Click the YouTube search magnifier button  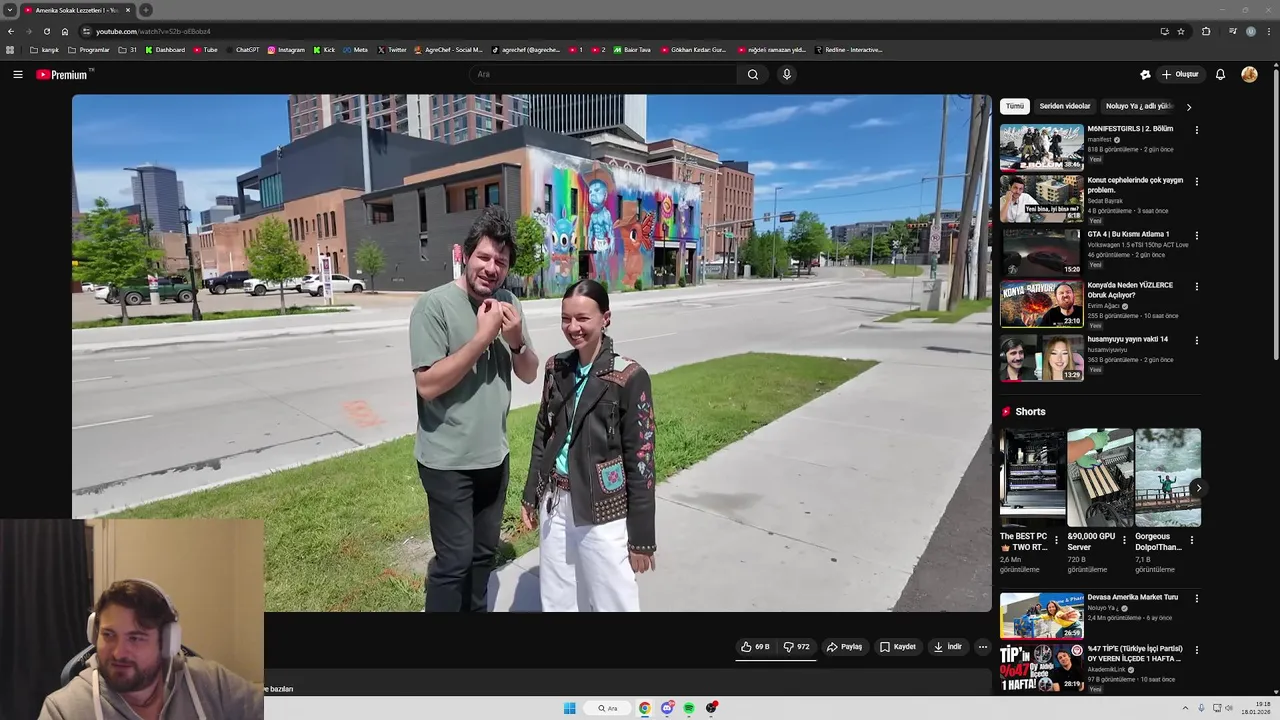coord(753,74)
